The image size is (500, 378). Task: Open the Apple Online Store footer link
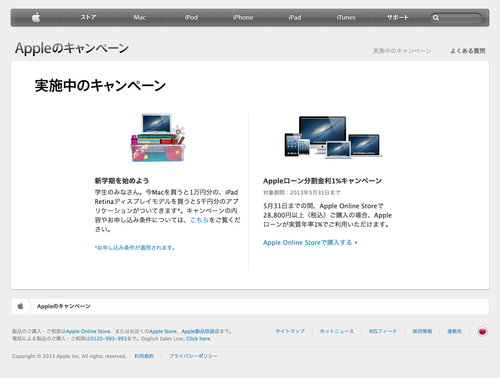[x=88, y=331]
